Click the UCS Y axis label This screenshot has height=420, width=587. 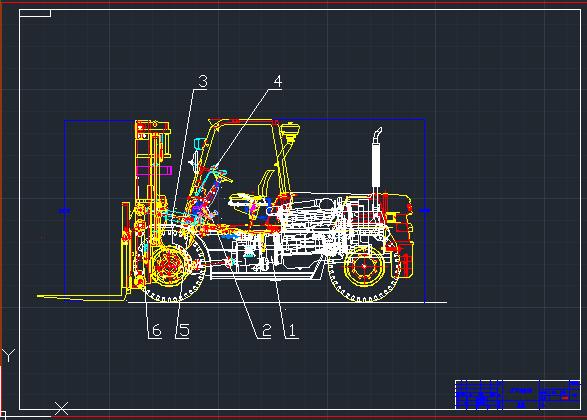tap(9, 356)
